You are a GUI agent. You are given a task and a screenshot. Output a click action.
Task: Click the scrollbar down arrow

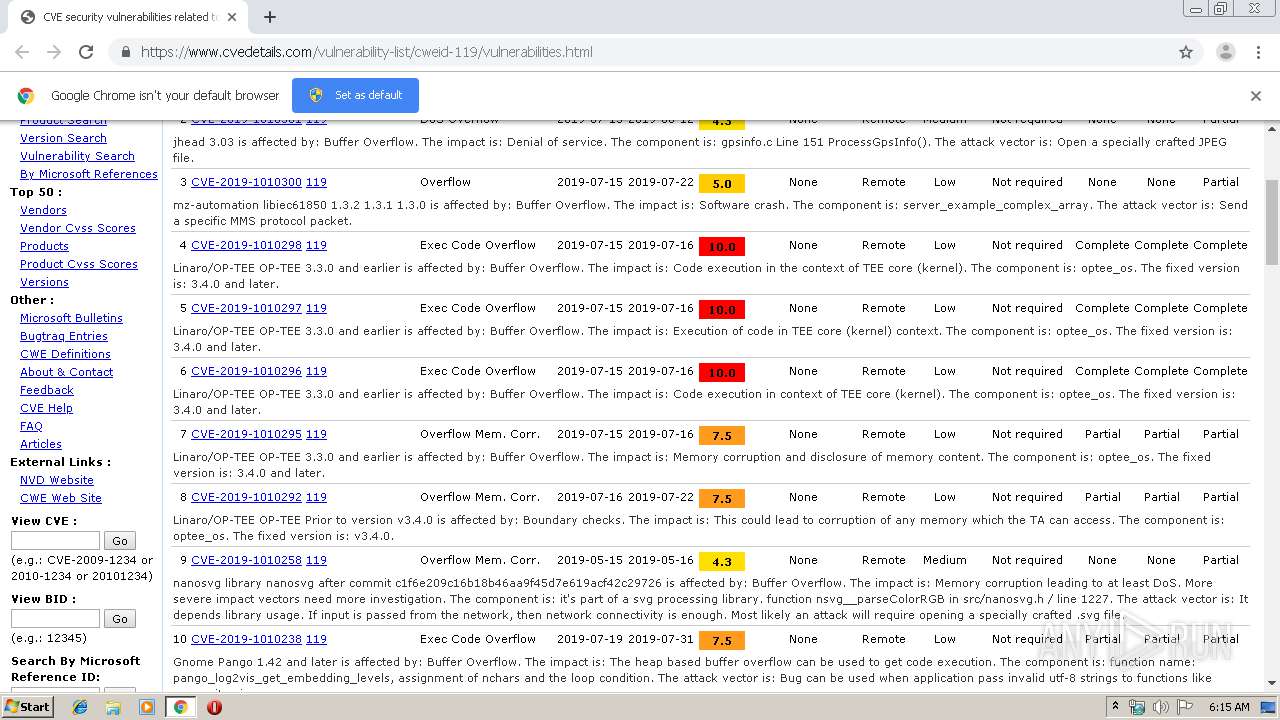click(1272, 683)
